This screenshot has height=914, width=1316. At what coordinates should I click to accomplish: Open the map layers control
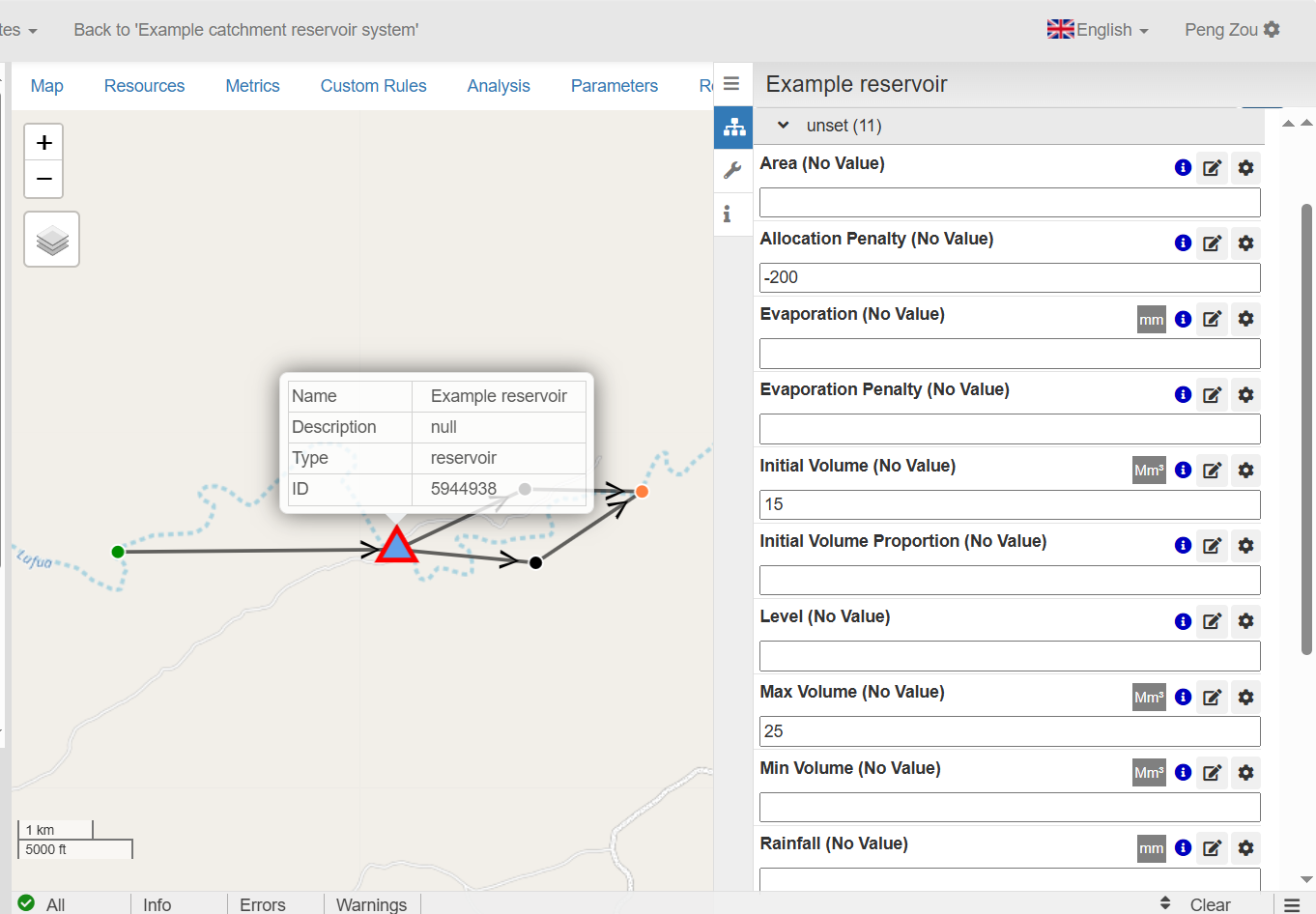tap(52, 240)
